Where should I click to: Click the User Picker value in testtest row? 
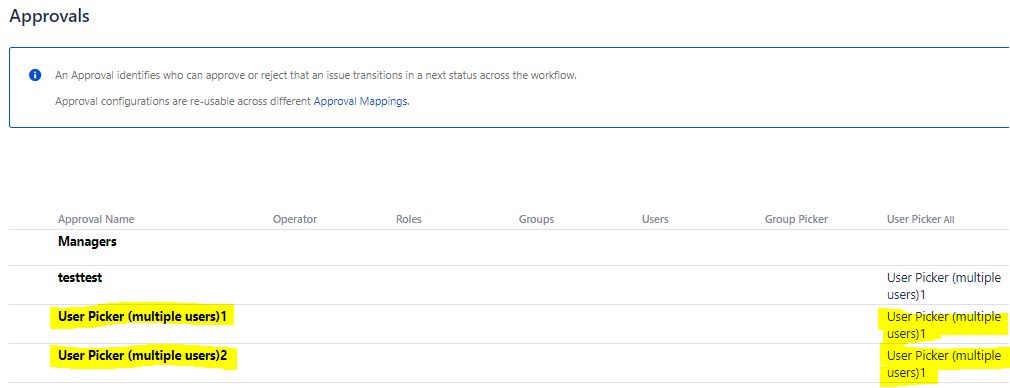[944, 286]
